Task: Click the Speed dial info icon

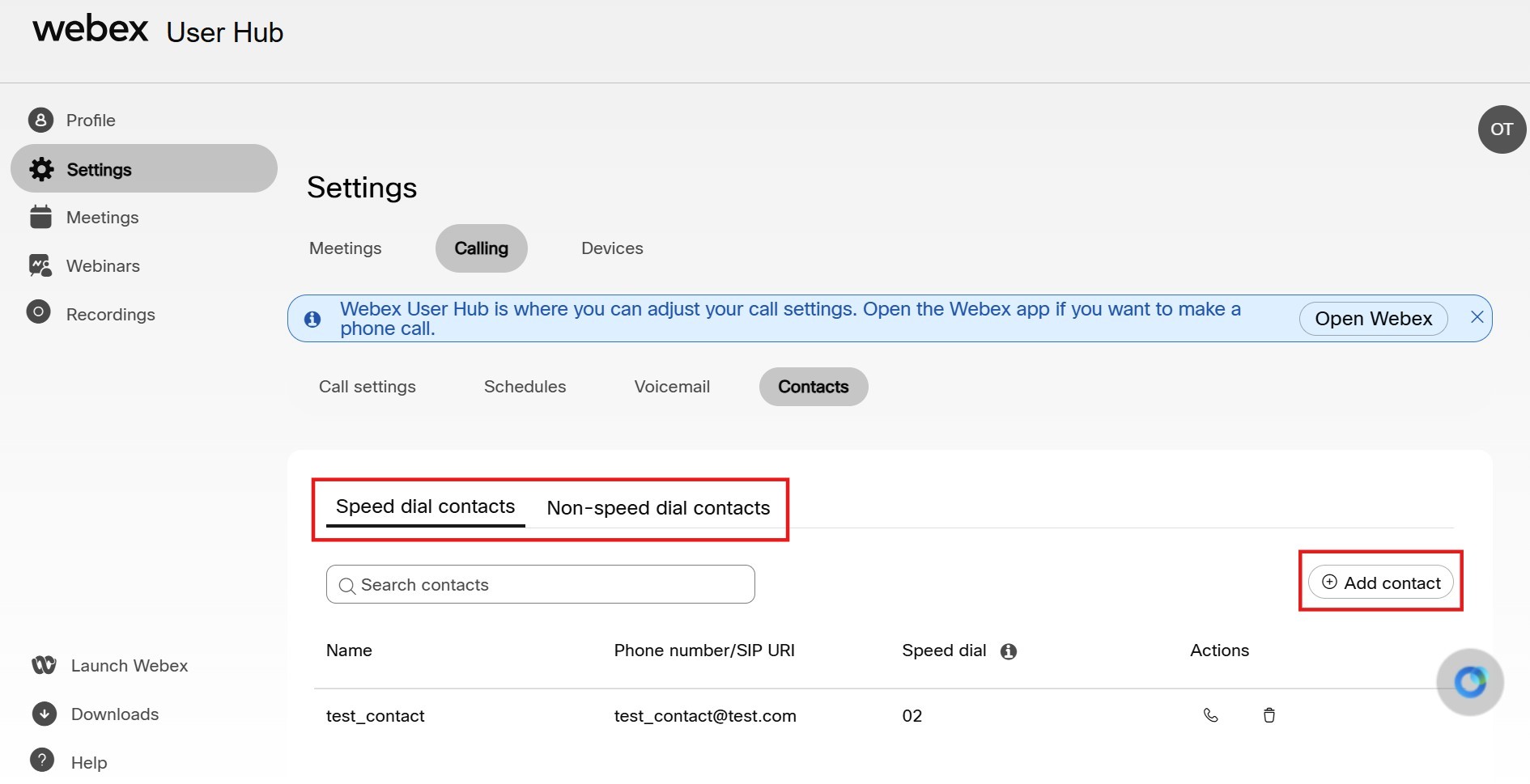Action: click(1009, 651)
